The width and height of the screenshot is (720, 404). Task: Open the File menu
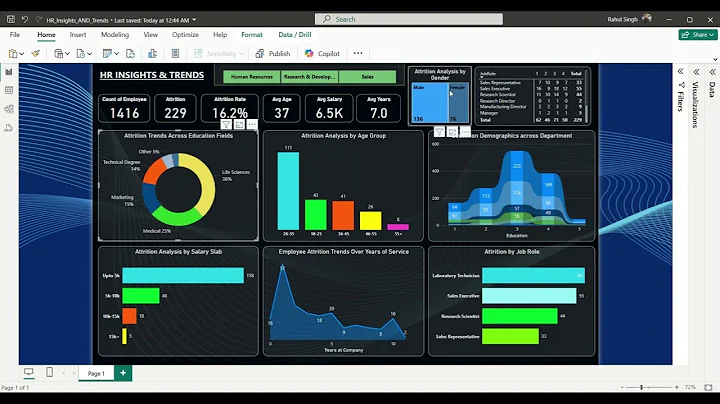[x=15, y=34]
